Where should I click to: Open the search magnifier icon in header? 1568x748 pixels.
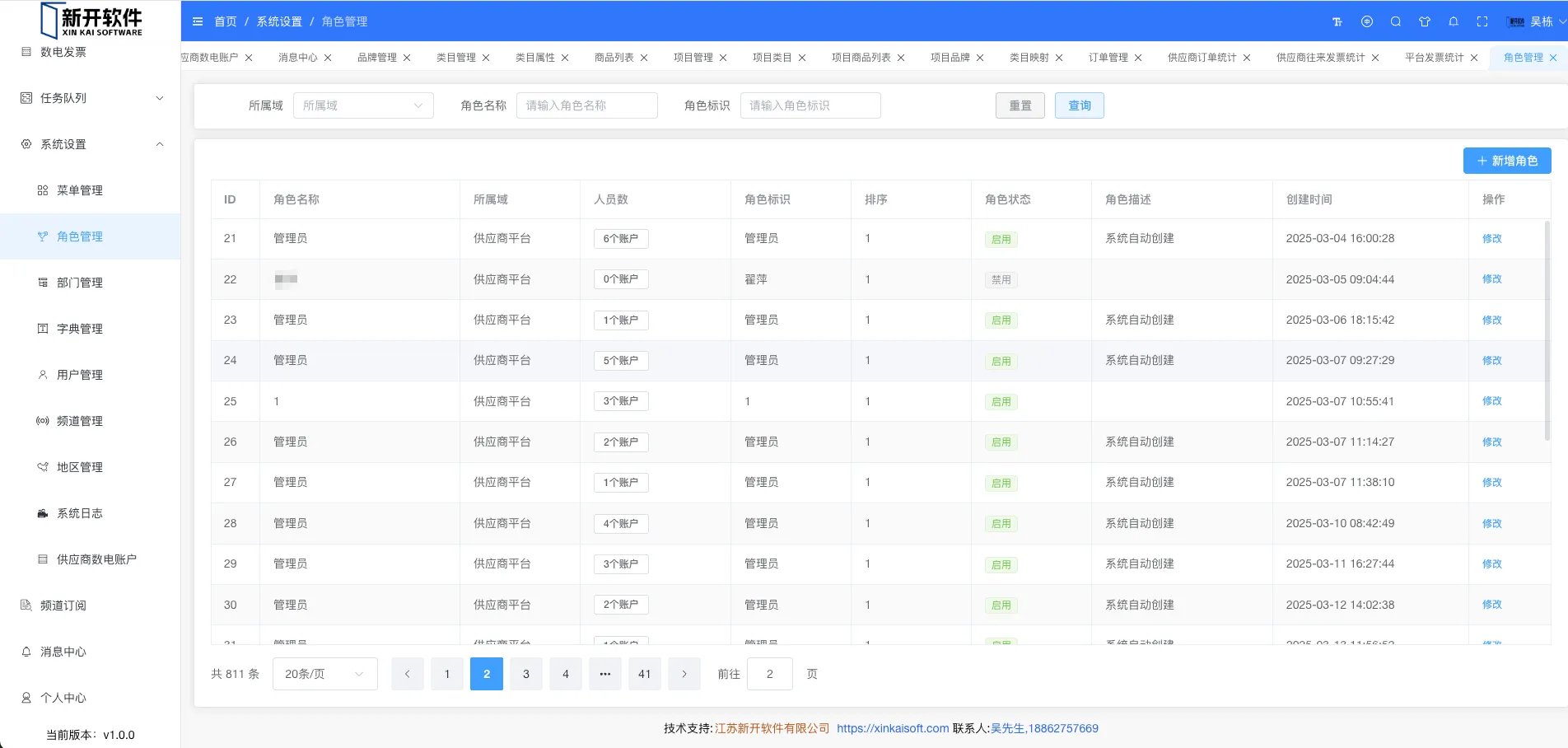coord(1396,22)
